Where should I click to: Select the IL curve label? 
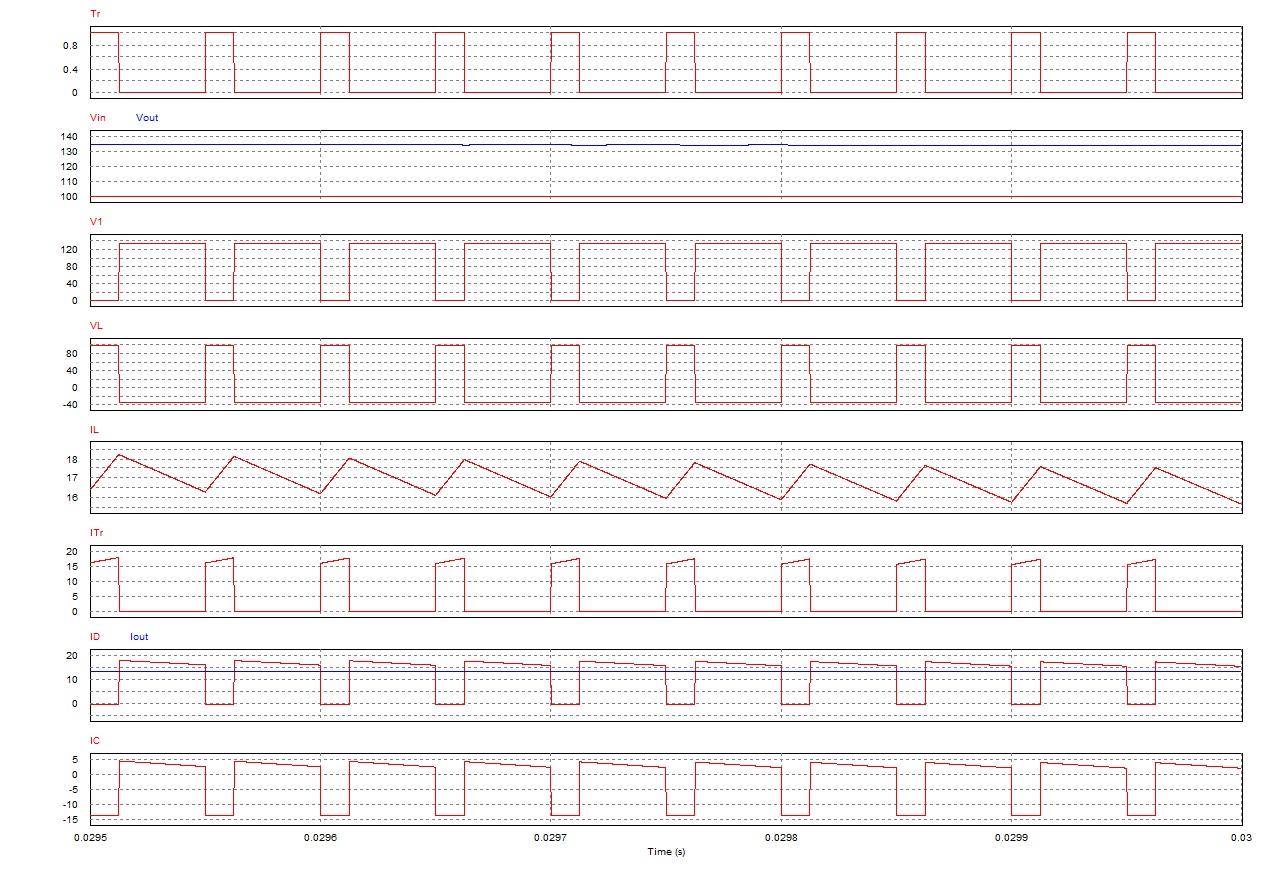[x=94, y=430]
